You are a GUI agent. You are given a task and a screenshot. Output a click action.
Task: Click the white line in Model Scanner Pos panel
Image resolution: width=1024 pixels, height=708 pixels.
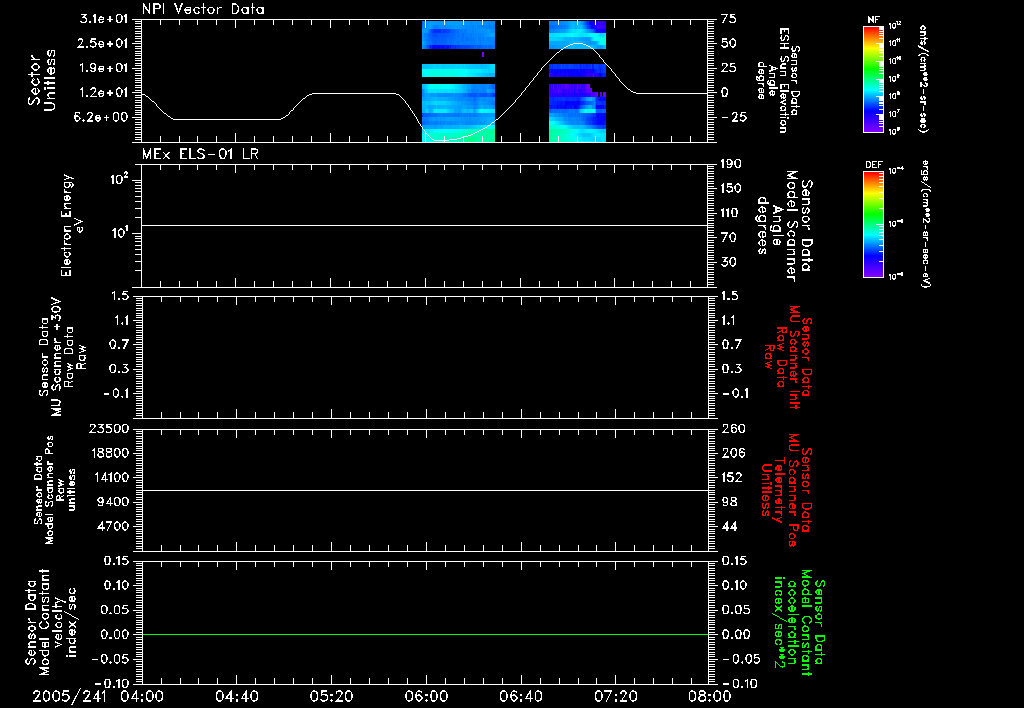(x=425, y=490)
